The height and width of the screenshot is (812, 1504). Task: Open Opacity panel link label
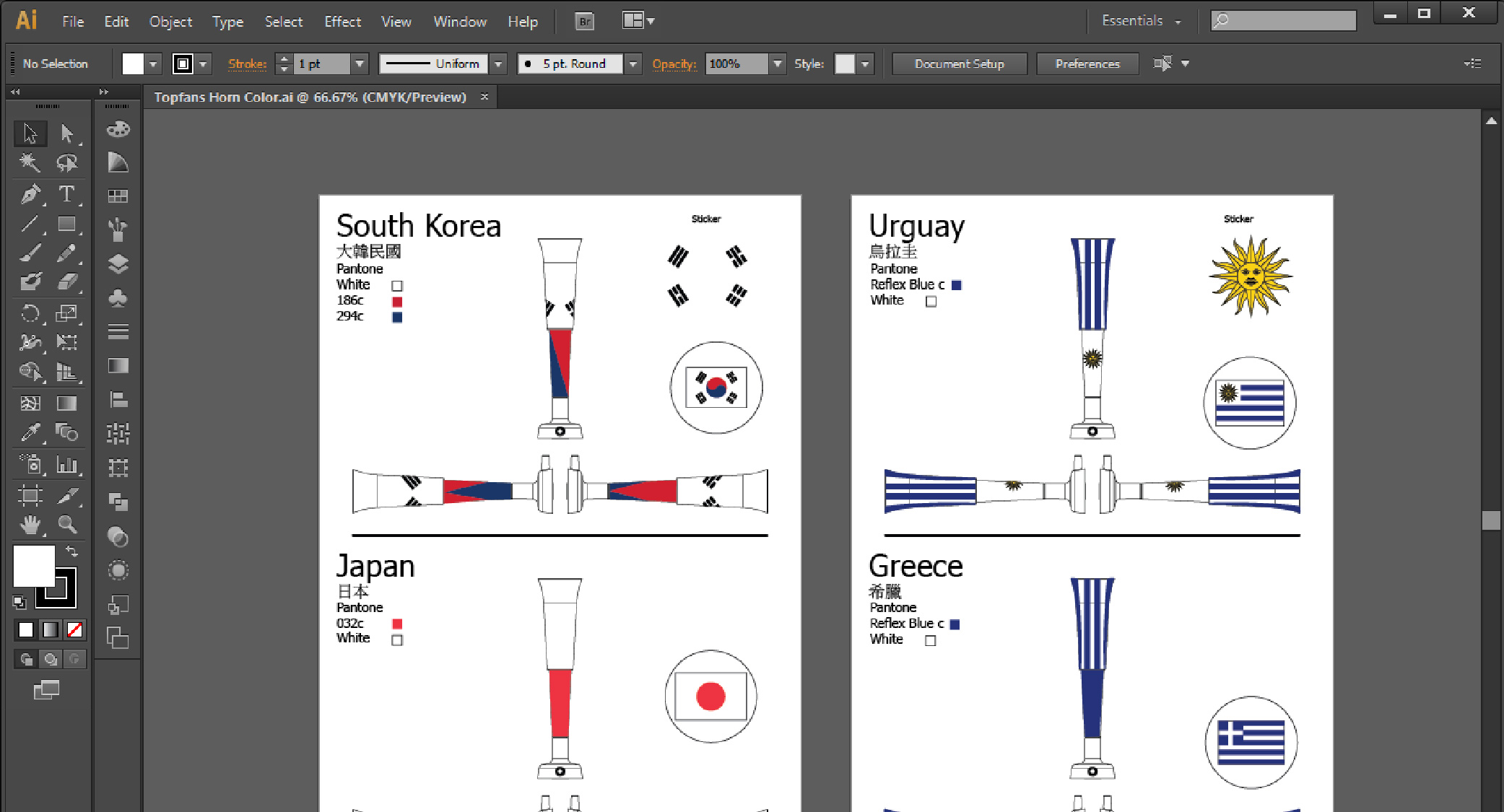(x=674, y=64)
